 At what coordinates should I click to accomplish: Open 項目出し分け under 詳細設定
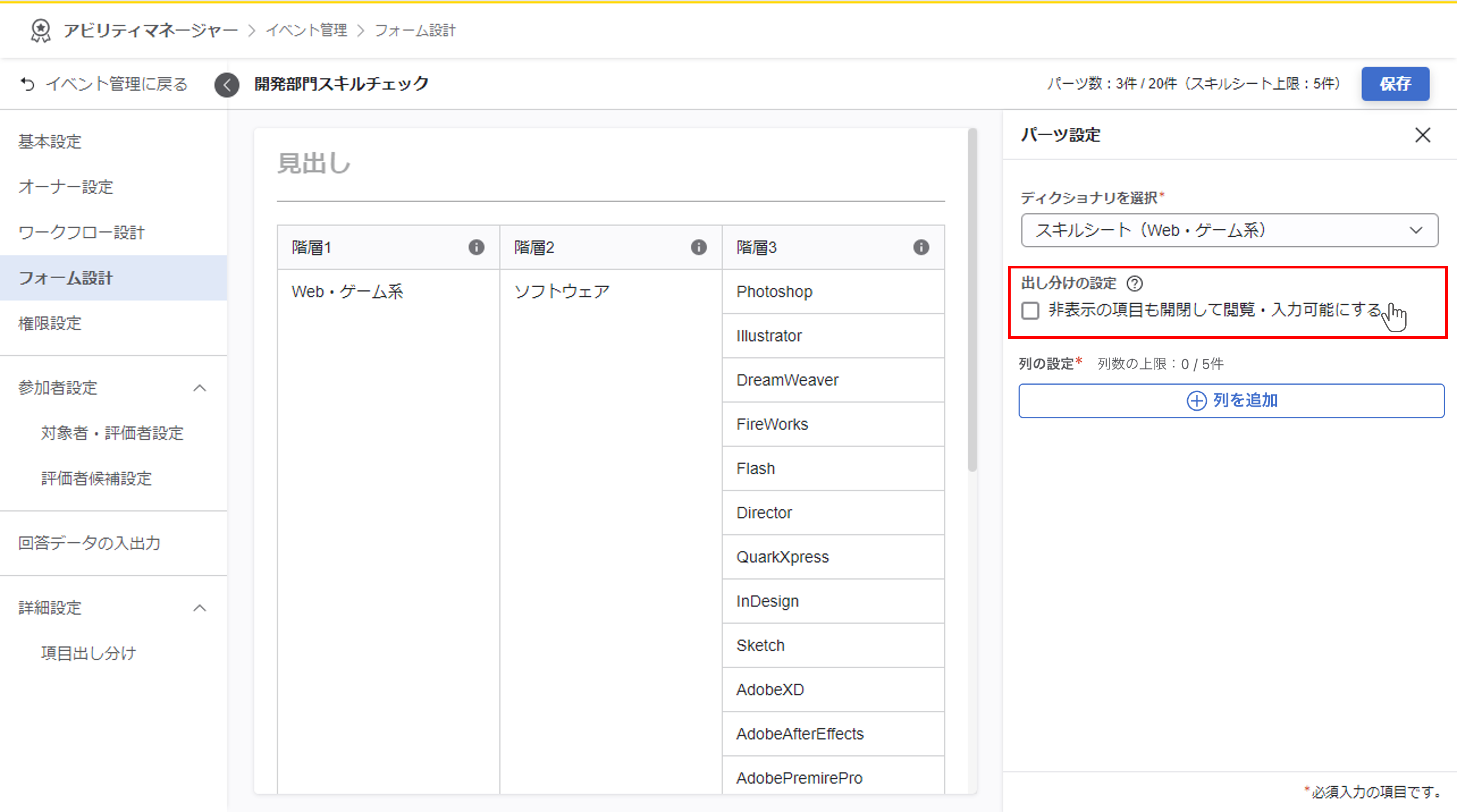coord(88,653)
